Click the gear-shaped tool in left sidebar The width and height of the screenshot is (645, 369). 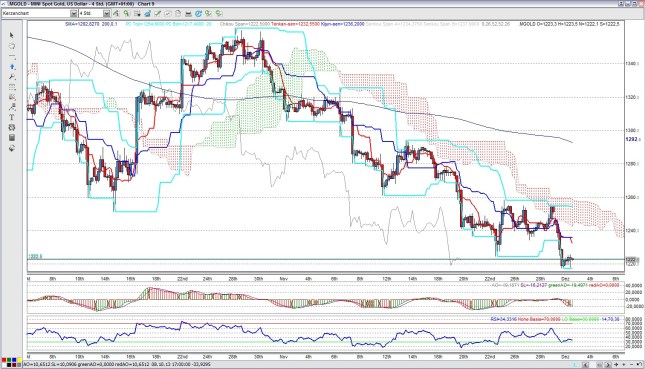(12, 128)
